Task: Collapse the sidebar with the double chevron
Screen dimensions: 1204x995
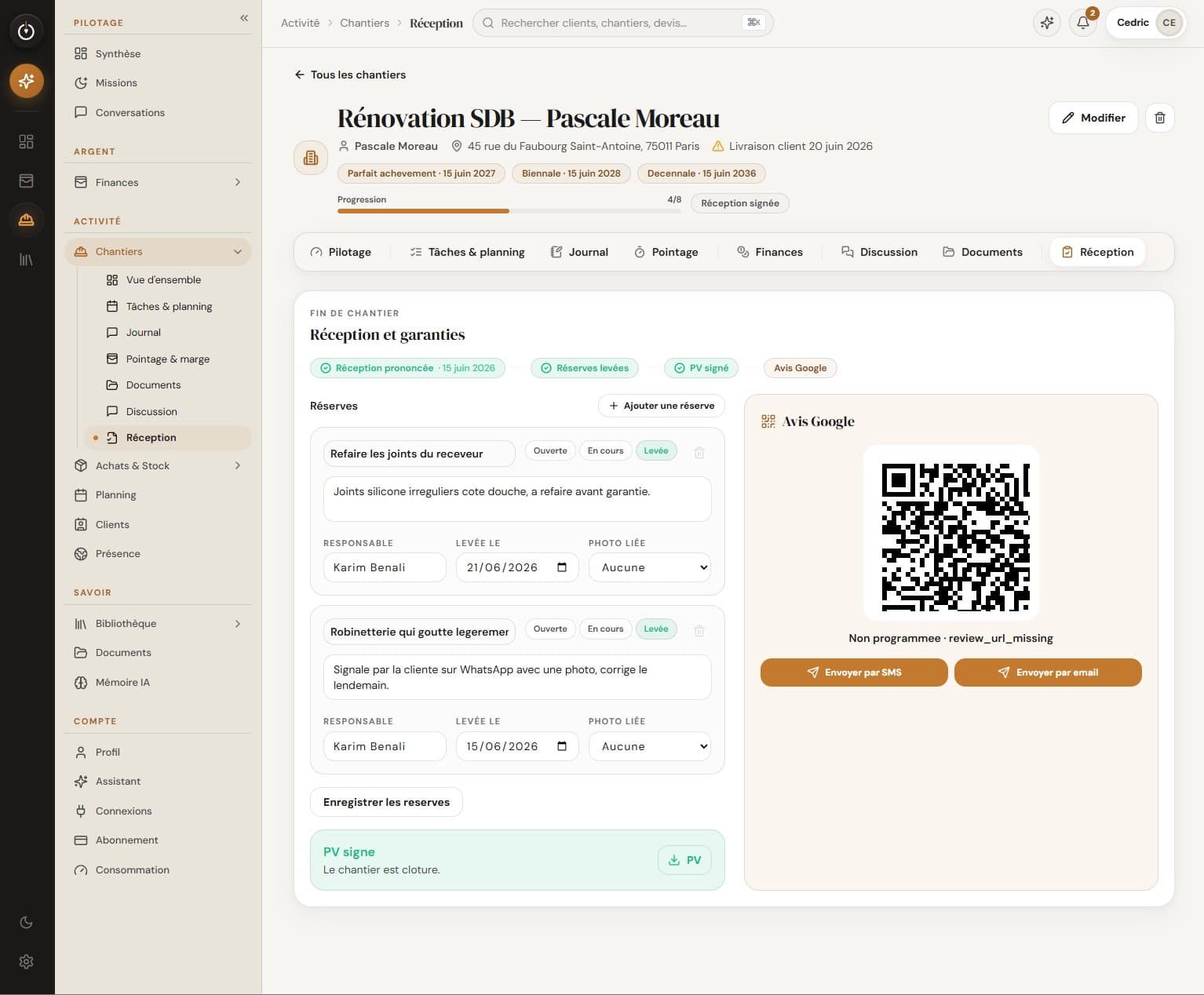Action: tap(244, 18)
